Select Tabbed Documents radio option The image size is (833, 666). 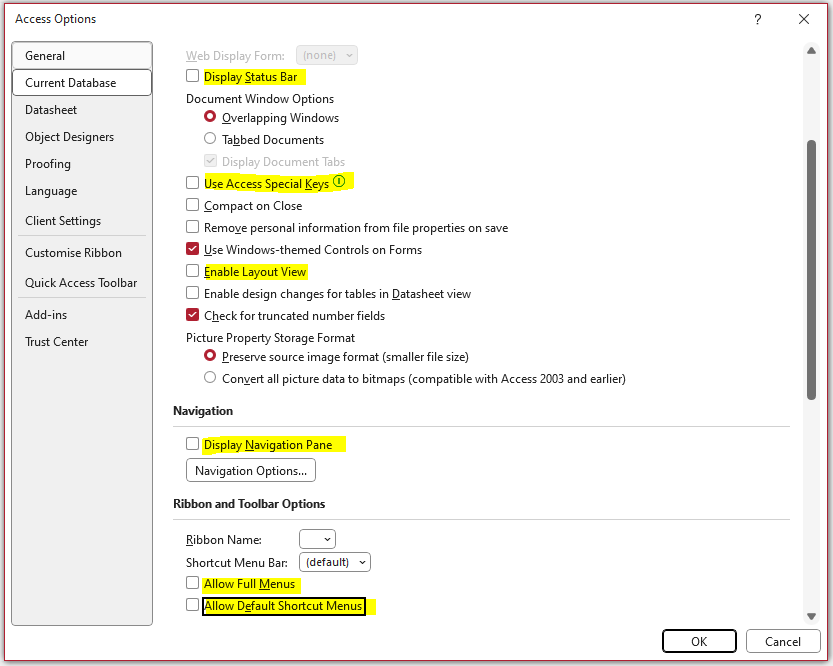[x=210, y=139]
